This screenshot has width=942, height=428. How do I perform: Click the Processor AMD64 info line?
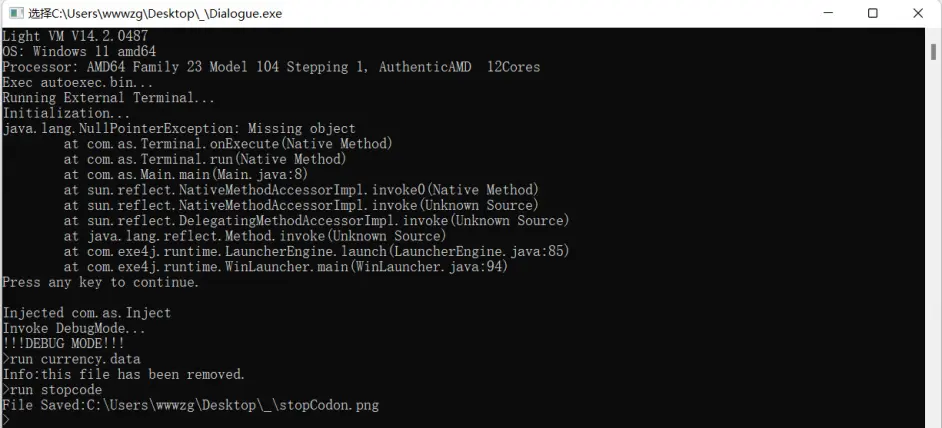271,67
